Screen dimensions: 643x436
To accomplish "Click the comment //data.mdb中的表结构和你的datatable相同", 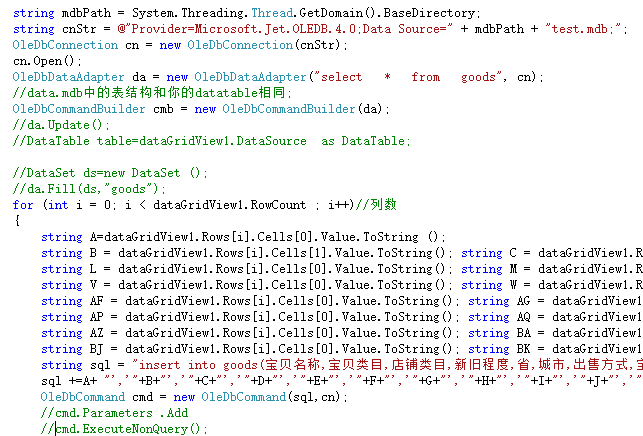I will pyautogui.click(x=152, y=93).
